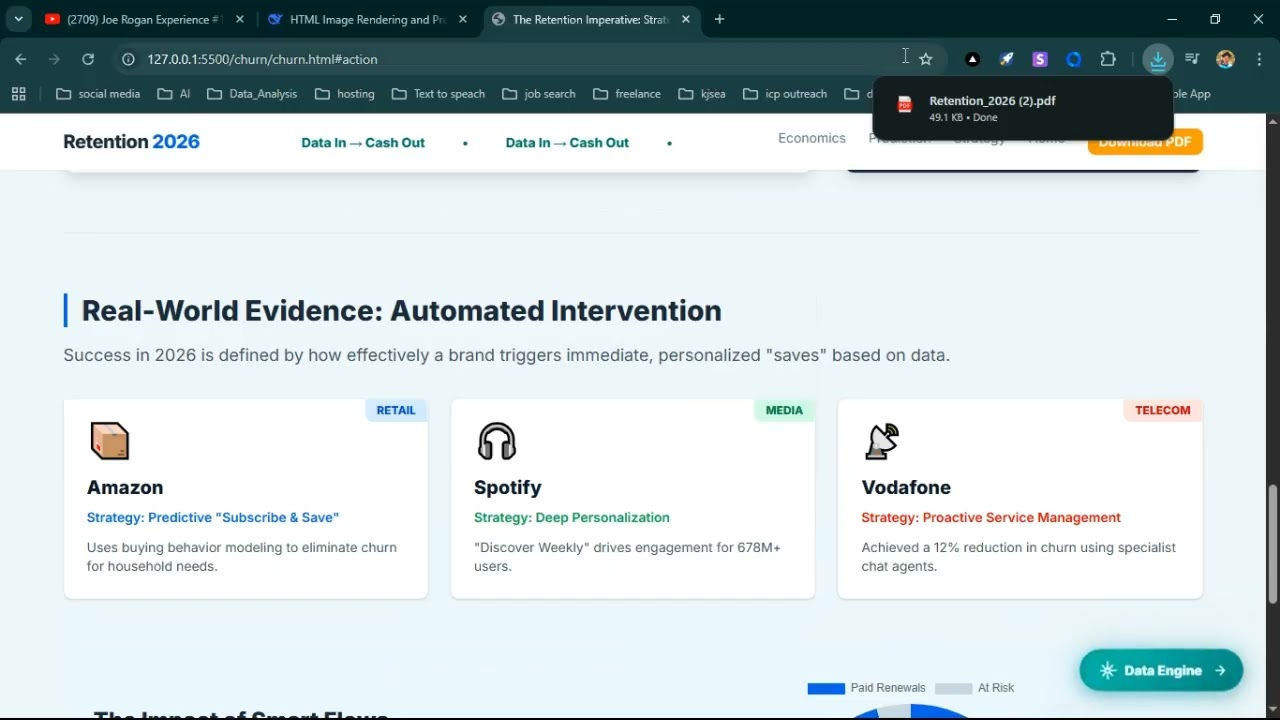Go back using the browser back arrow
This screenshot has width=1280, height=720.
point(21,59)
